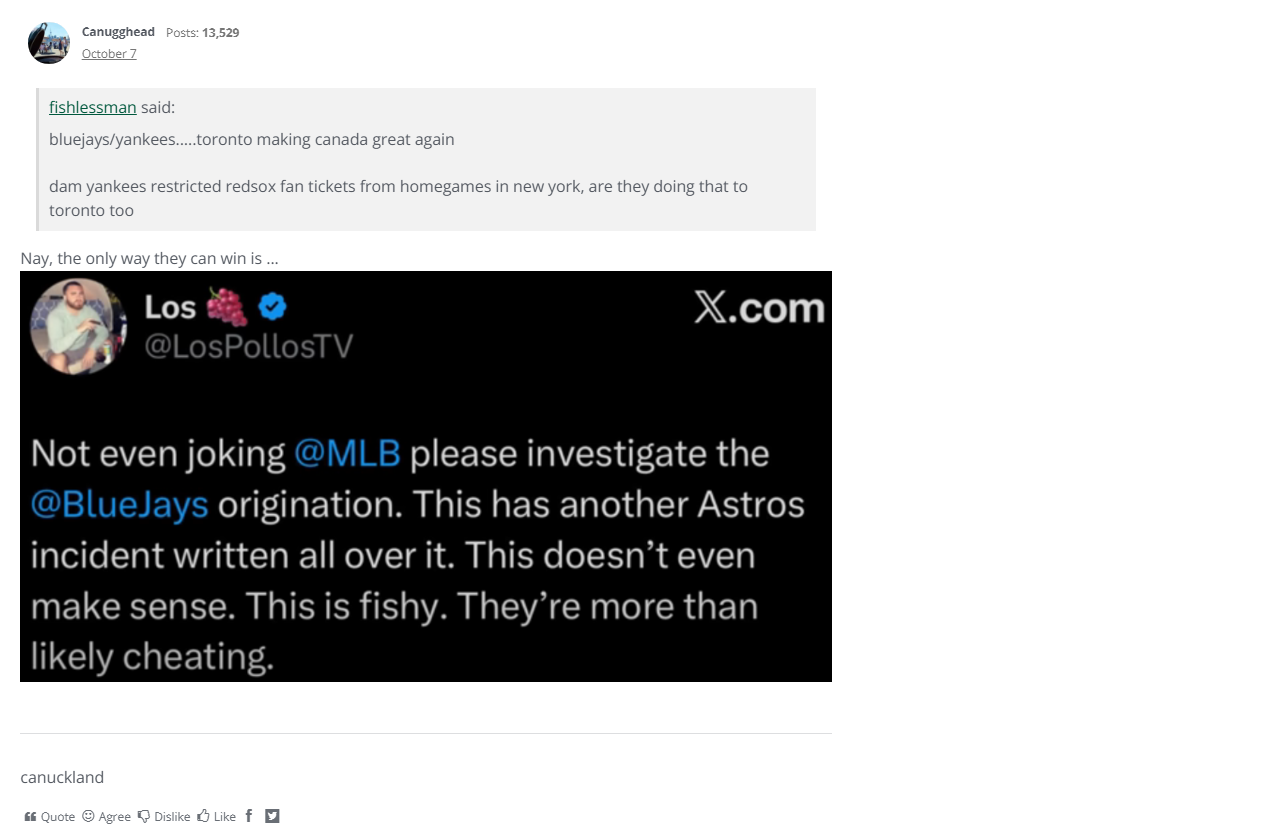Open the Canugghead username link
The height and width of the screenshot is (828, 1283).
118,32
